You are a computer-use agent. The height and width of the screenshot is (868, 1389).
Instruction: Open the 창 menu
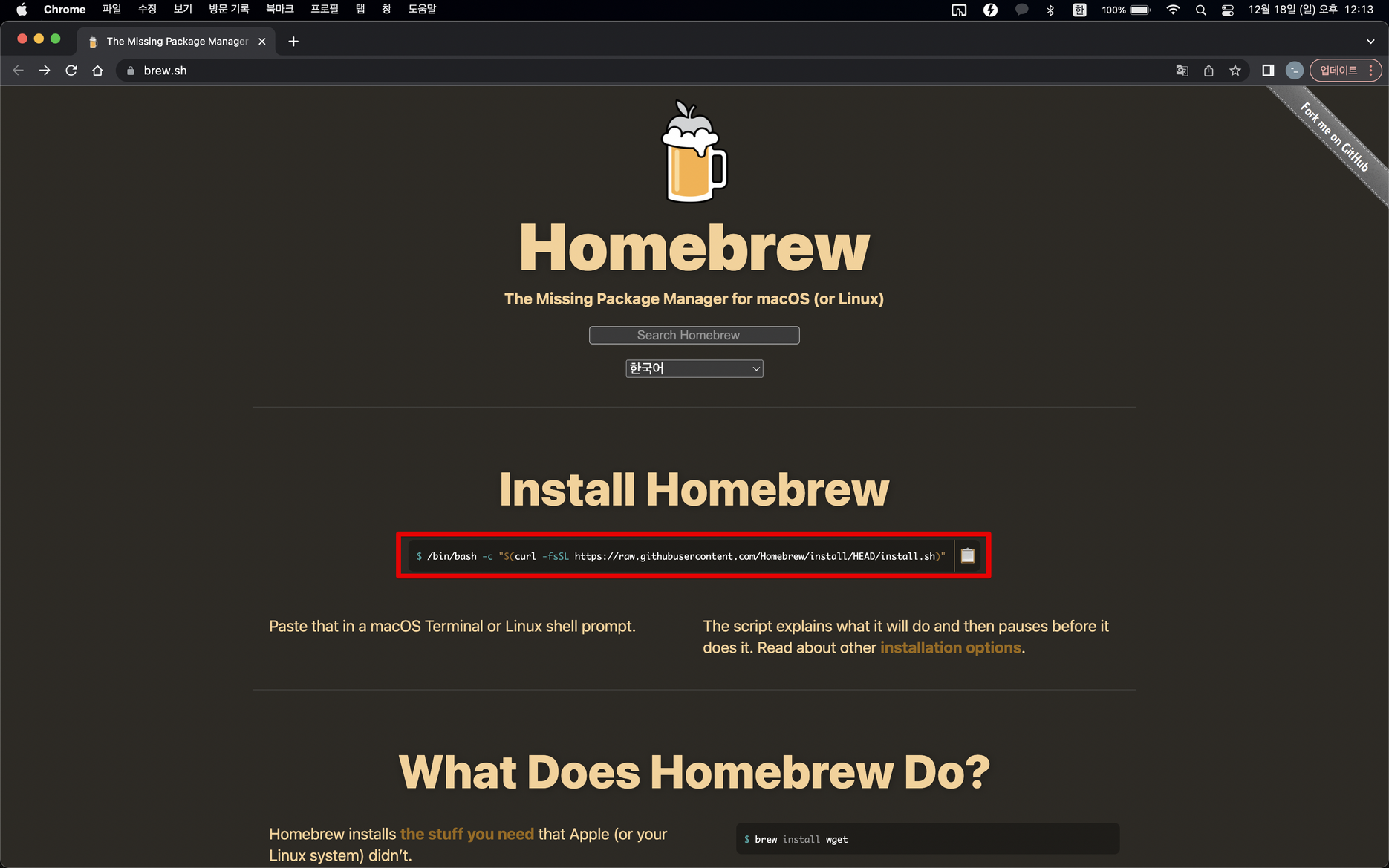[386, 10]
